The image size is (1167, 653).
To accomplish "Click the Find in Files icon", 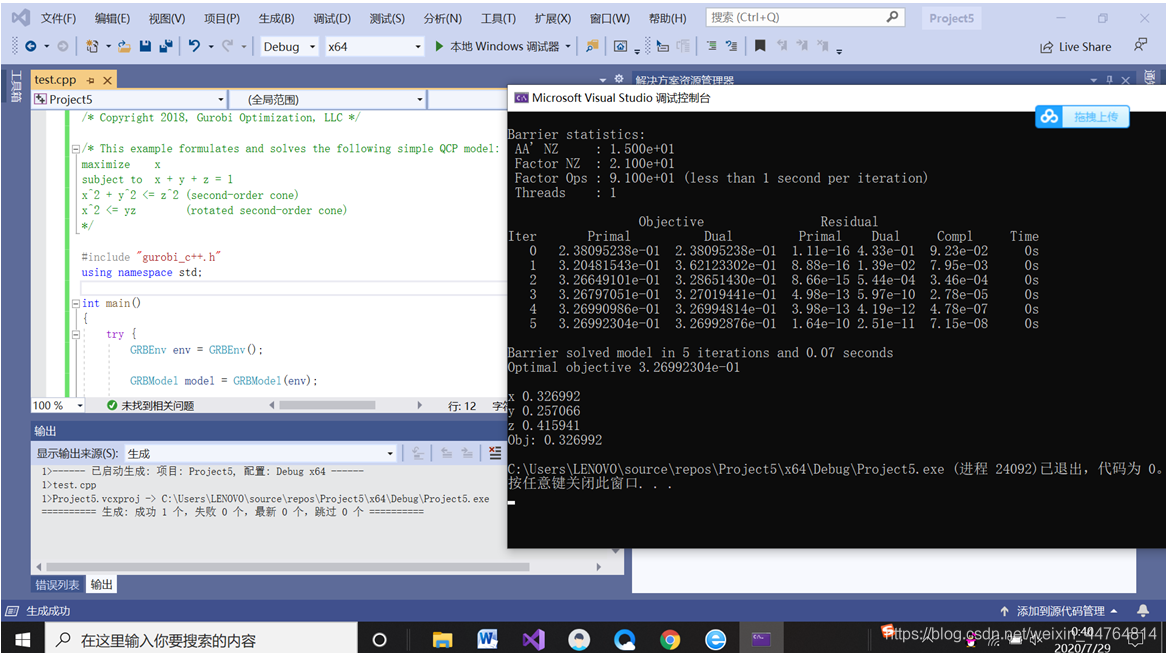I will (592, 46).
